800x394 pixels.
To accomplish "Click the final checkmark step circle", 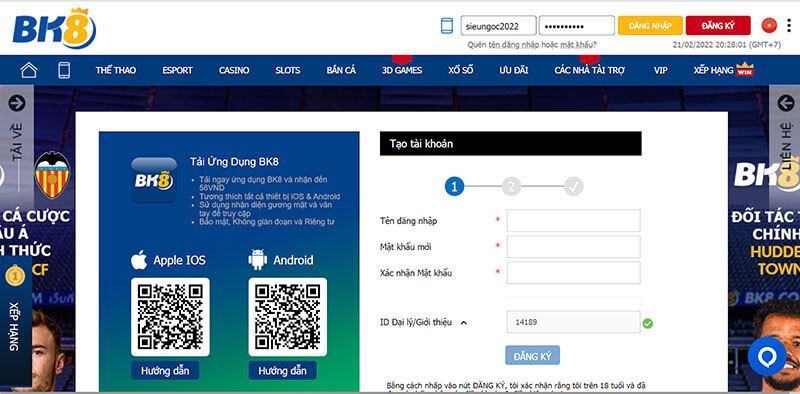I will click(x=573, y=187).
